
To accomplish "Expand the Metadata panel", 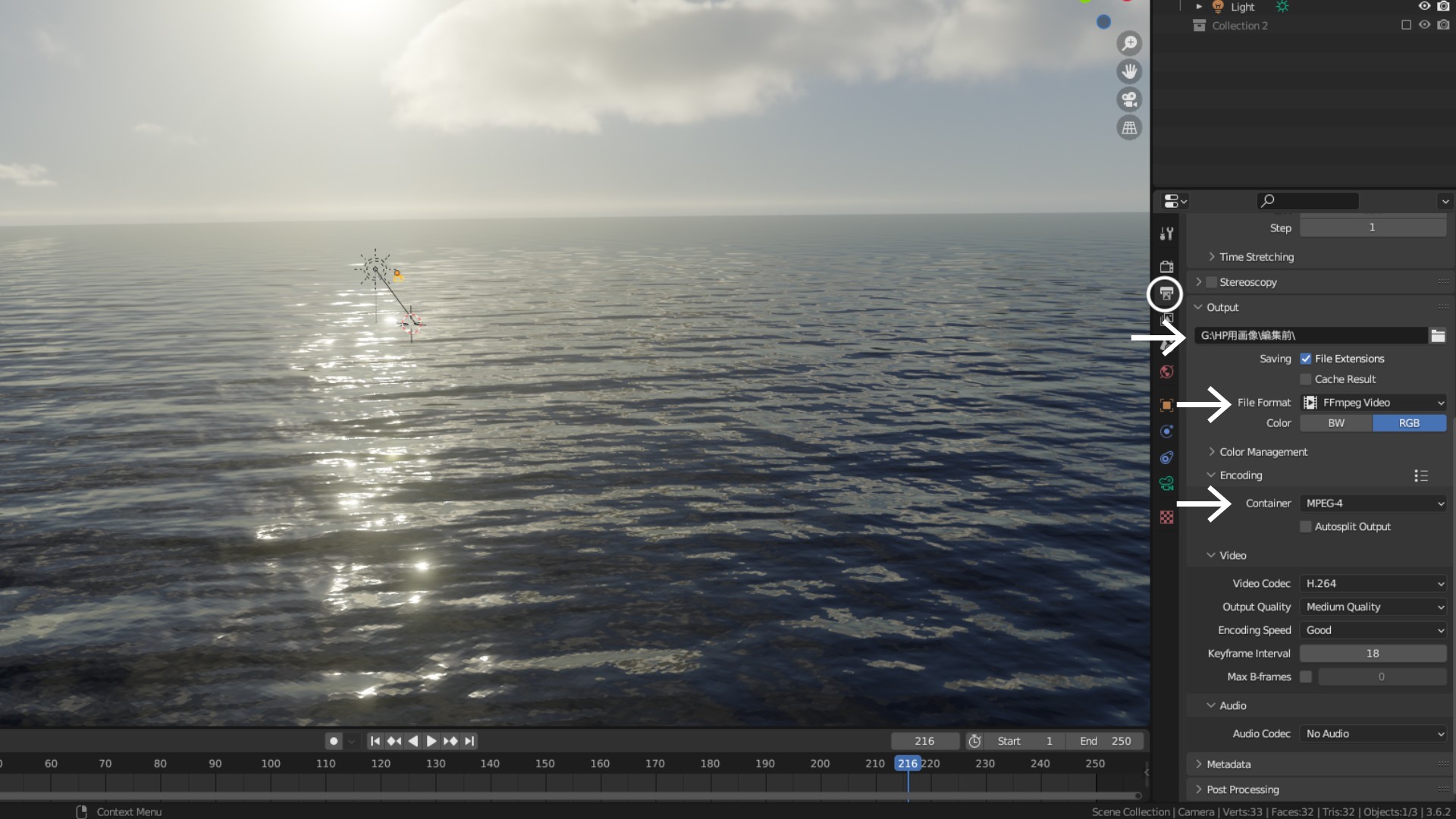I will pos(1228,764).
